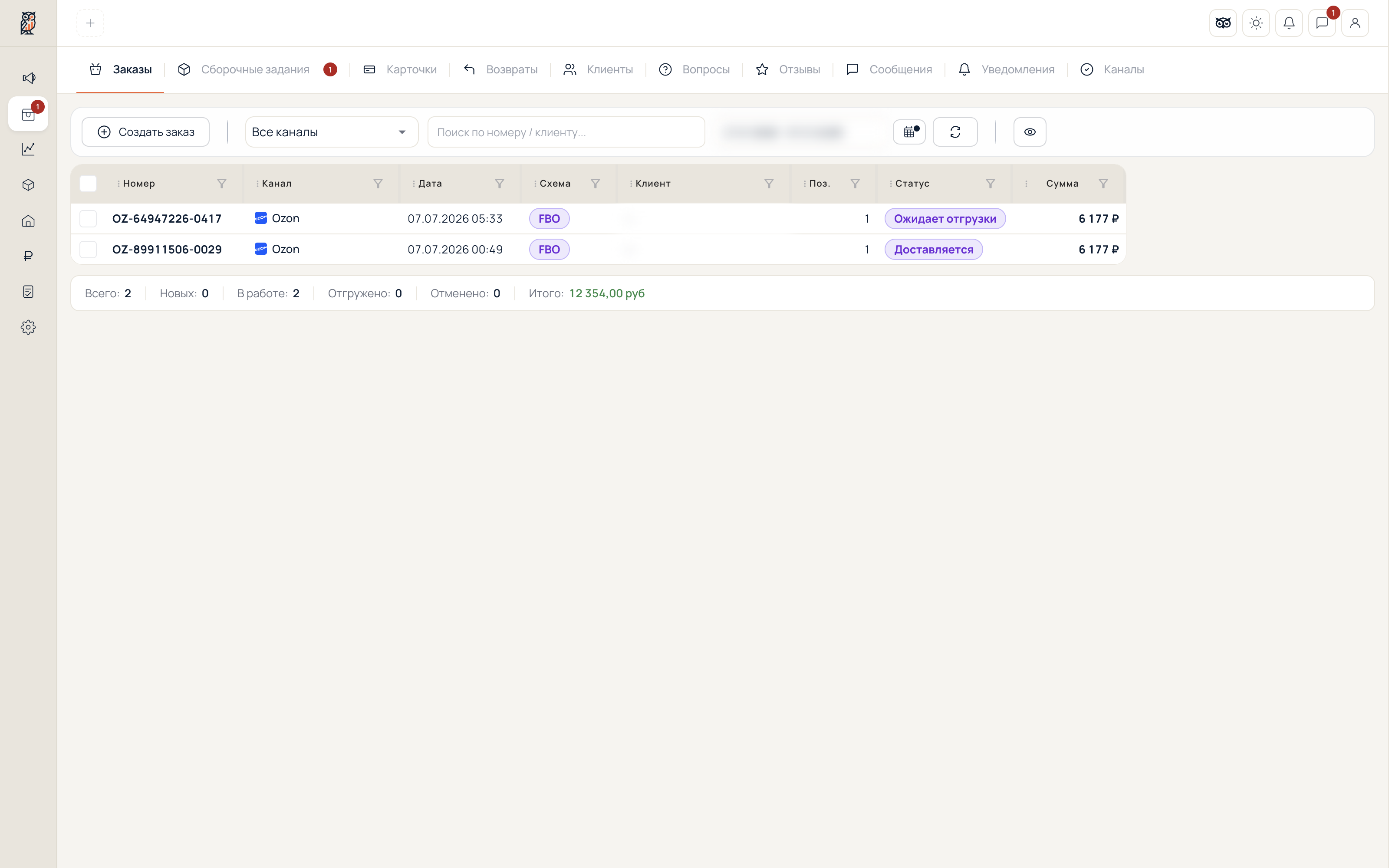Filter by the Схема column
1389x868 pixels.
pos(595,184)
